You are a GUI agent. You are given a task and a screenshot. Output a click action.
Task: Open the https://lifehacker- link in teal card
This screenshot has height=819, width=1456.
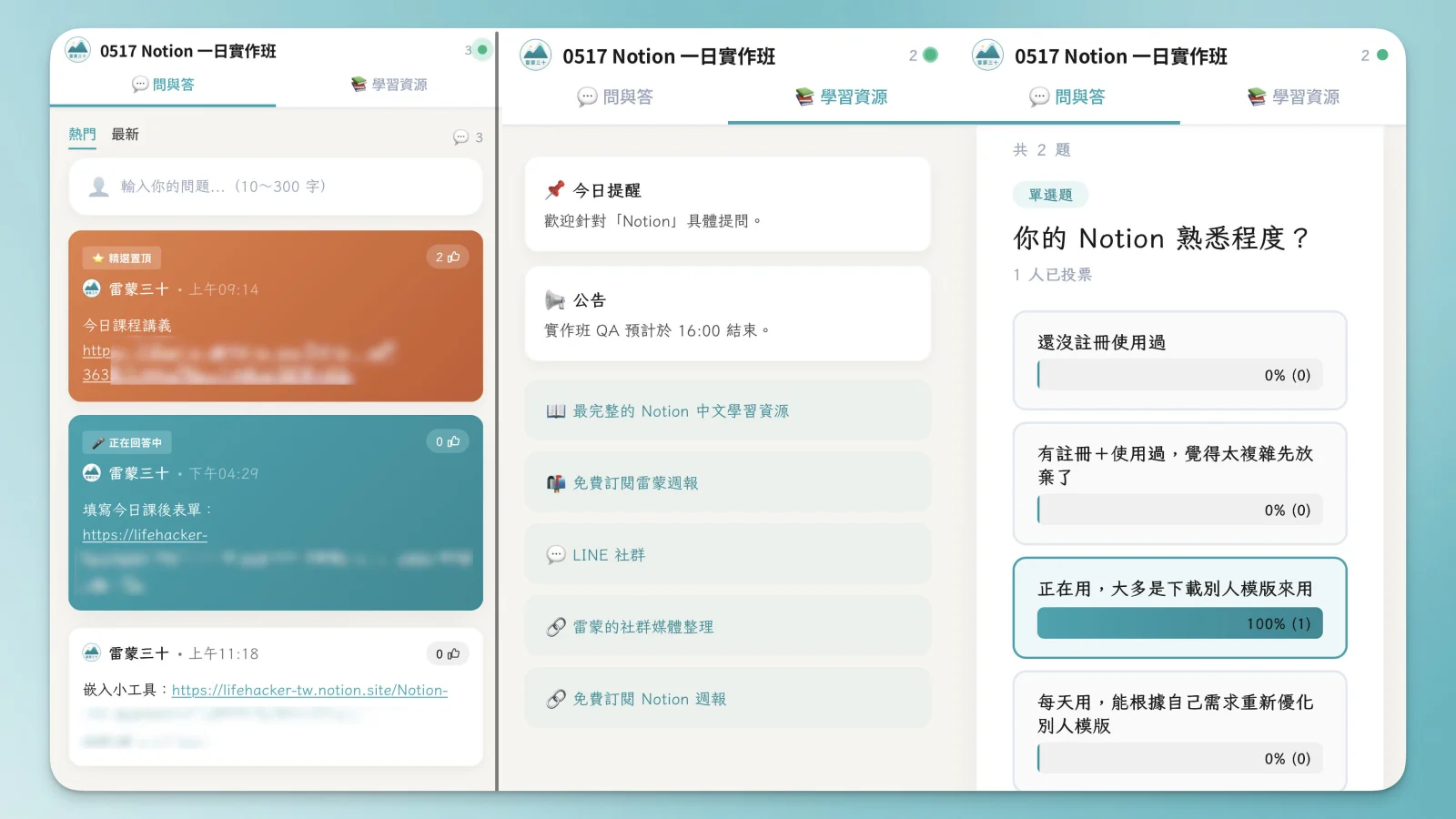click(145, 535)
